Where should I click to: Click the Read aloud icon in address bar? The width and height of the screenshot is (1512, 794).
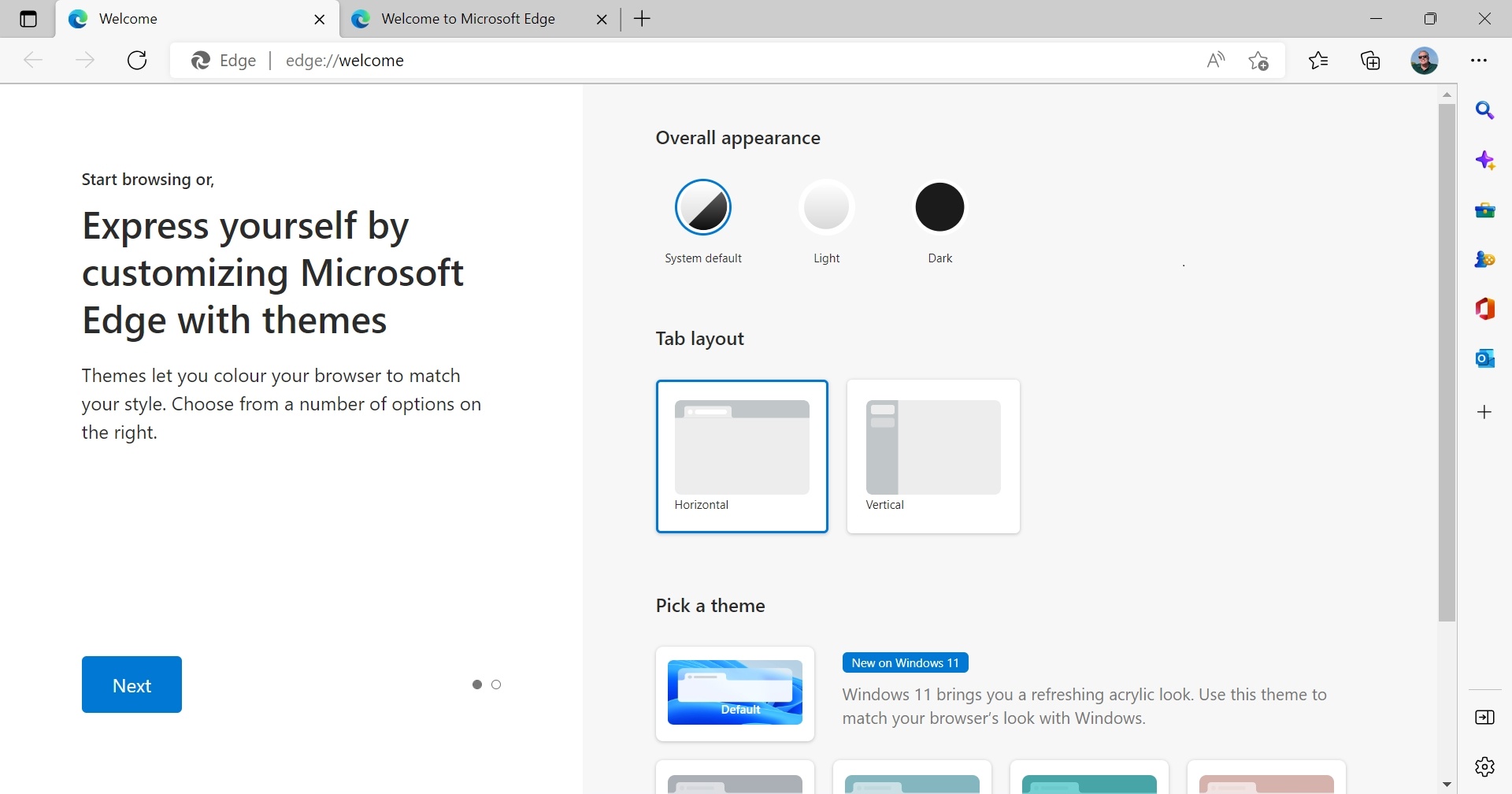(1216, 61)
